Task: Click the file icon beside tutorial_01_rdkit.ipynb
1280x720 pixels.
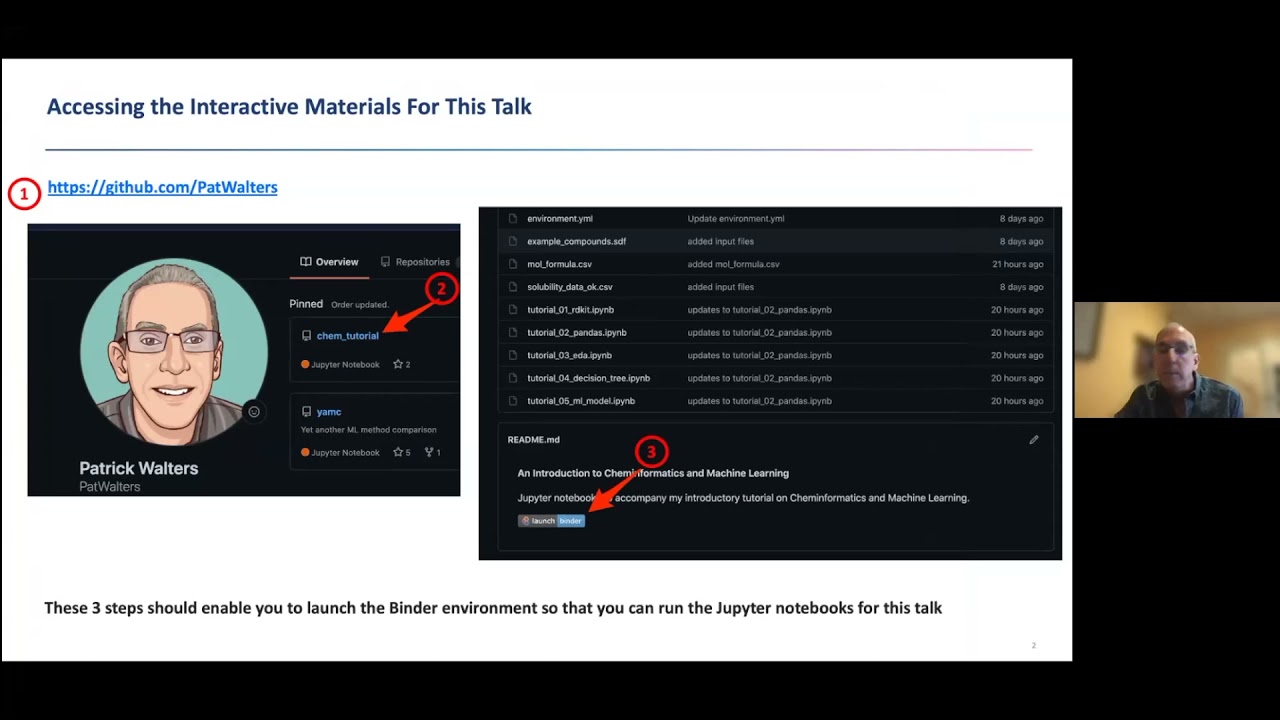Action: pos(513,310)
